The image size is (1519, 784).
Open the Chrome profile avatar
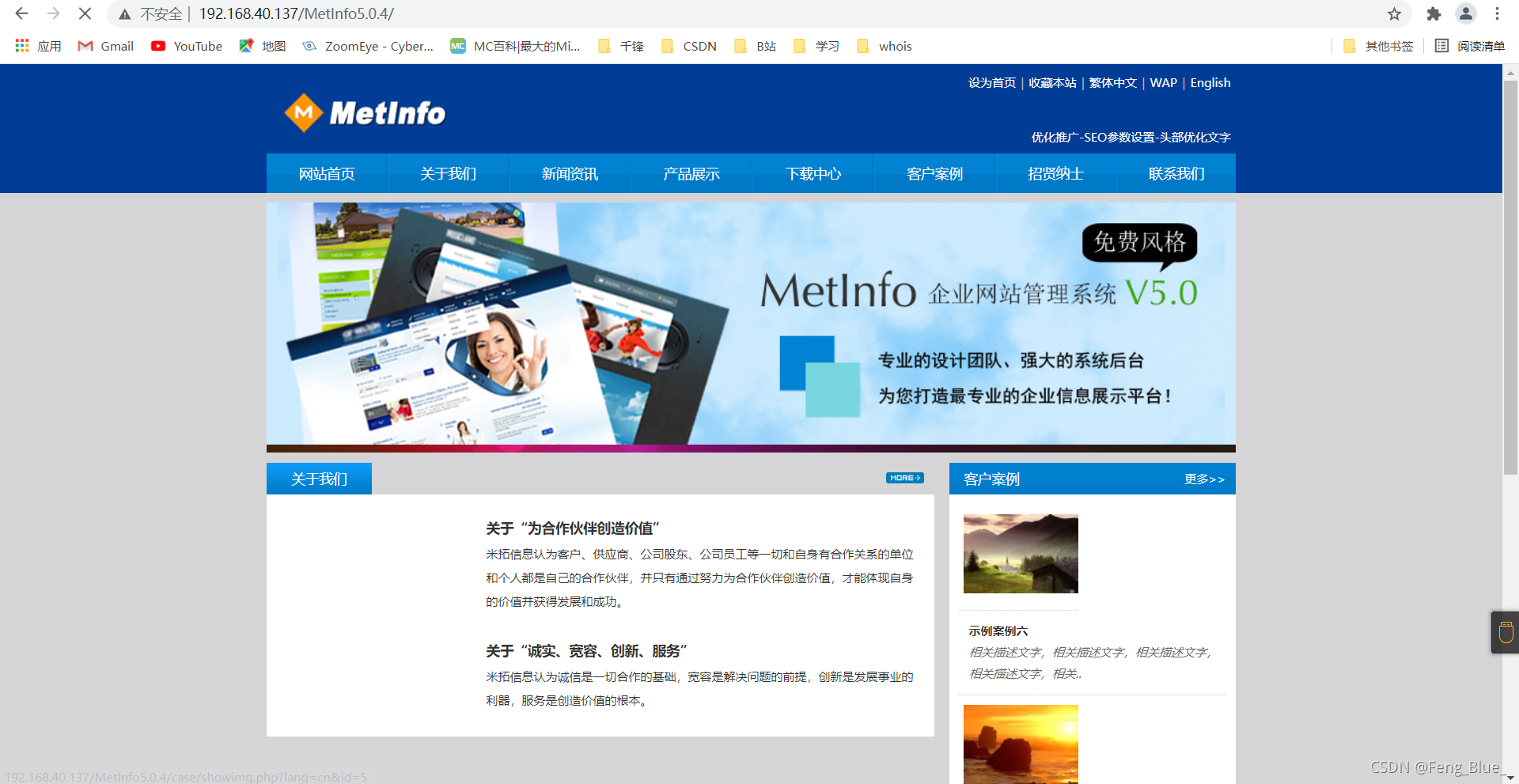click(1466, 14)
